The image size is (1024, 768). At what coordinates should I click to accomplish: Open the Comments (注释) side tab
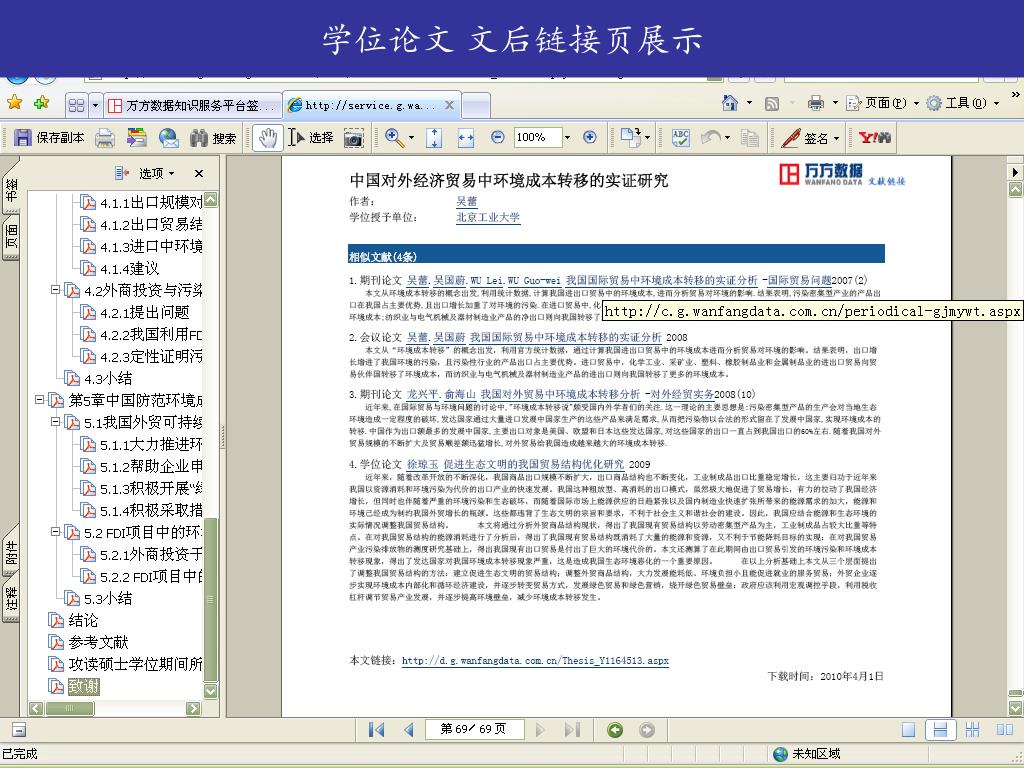pos(11,599)
